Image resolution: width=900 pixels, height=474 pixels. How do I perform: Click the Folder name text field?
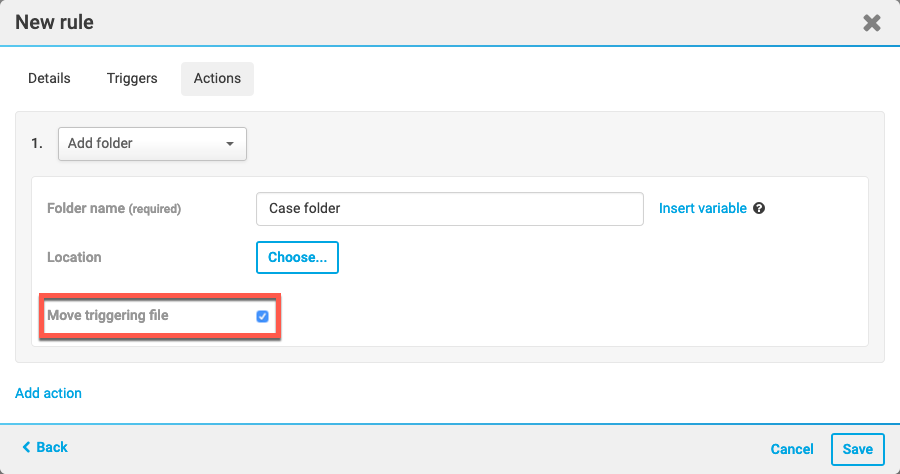(x=449, y=209)
